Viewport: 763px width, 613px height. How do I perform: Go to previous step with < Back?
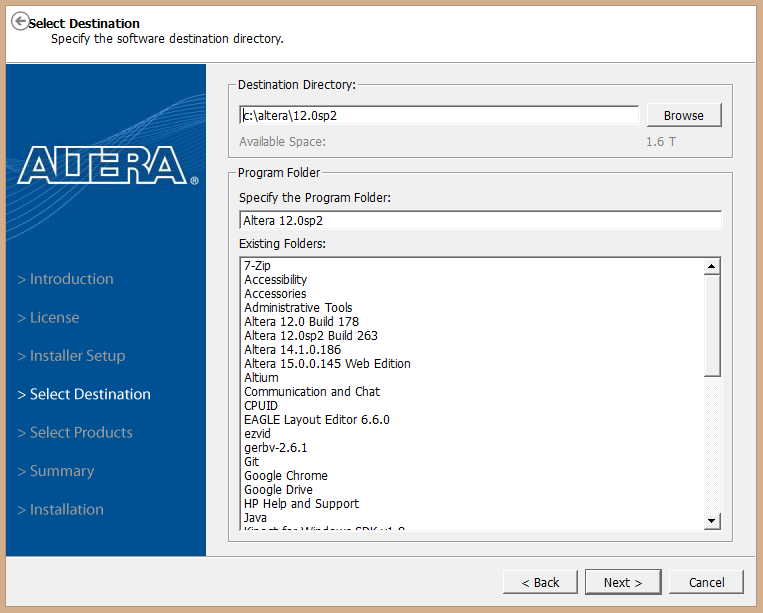(x=540, y=582)
